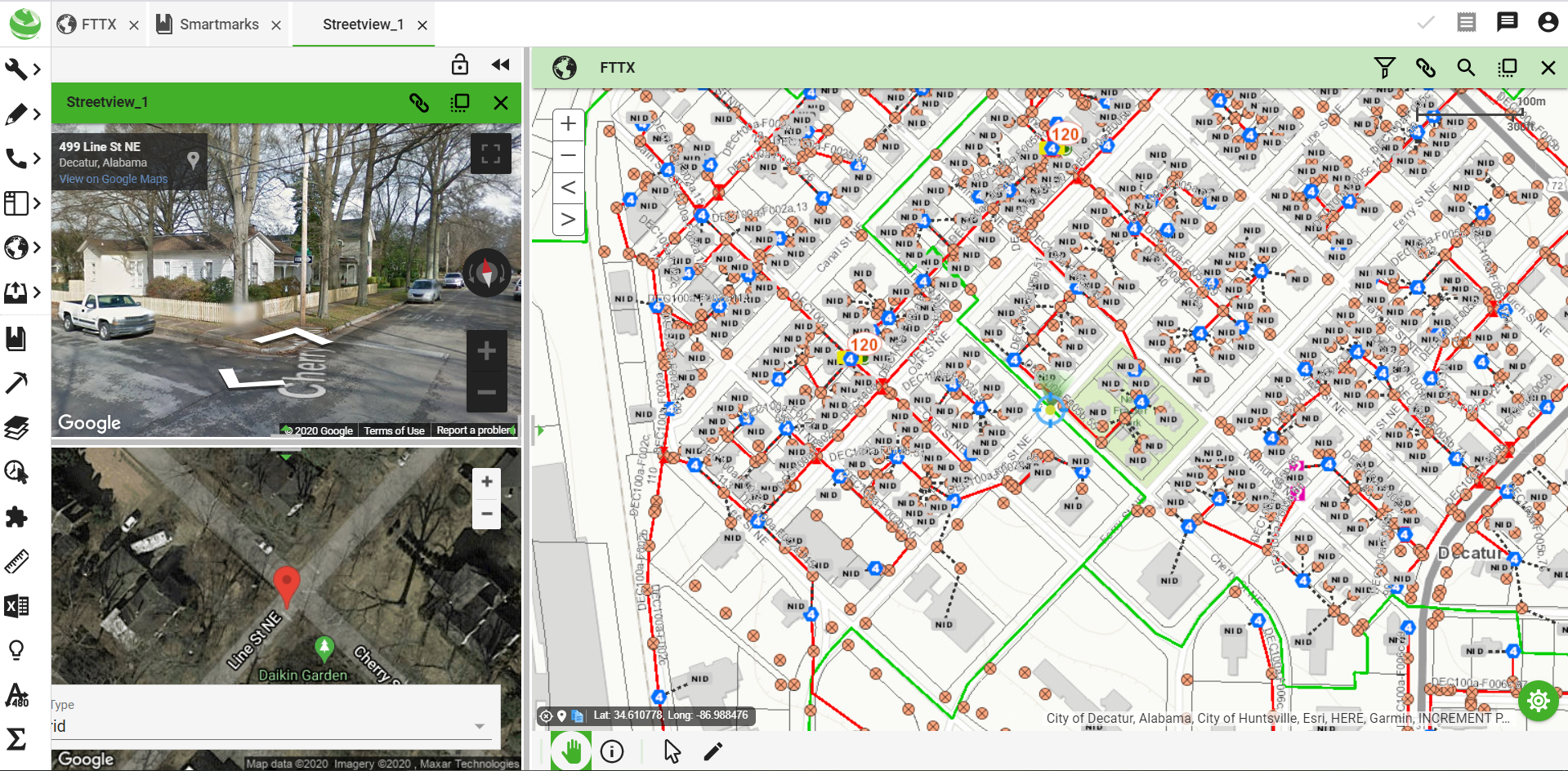Open the measure ruler tool in sidebar
This screenshot has height=771, width=1568.
pyautogui.click(x=17, y=561)
